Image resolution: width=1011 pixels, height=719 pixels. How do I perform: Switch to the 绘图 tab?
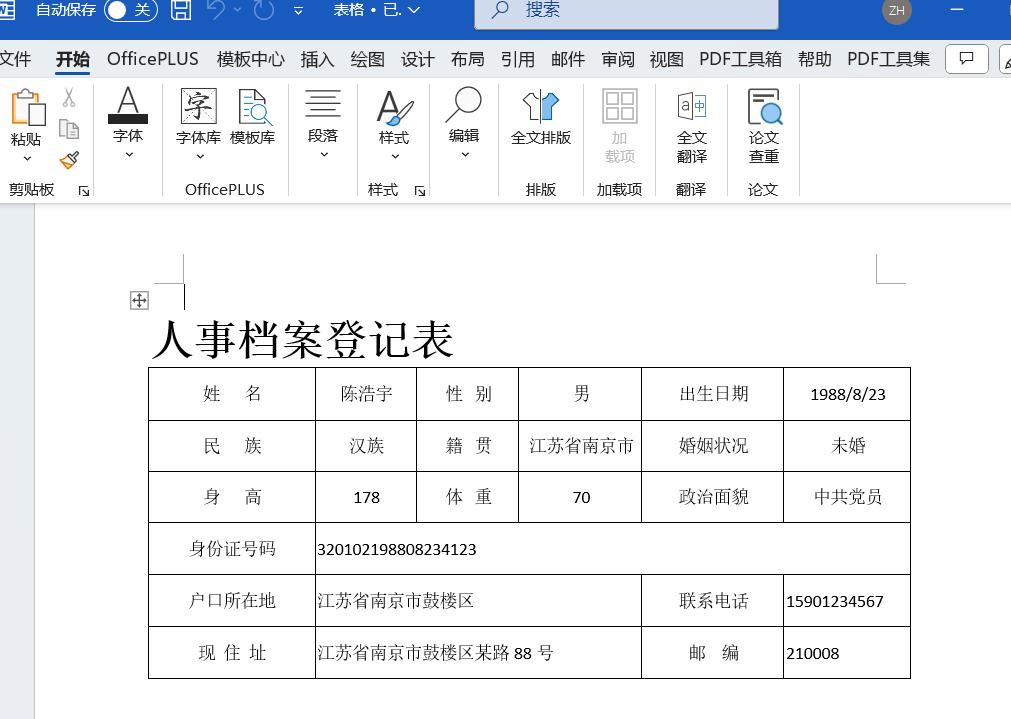tap(368, 59)
